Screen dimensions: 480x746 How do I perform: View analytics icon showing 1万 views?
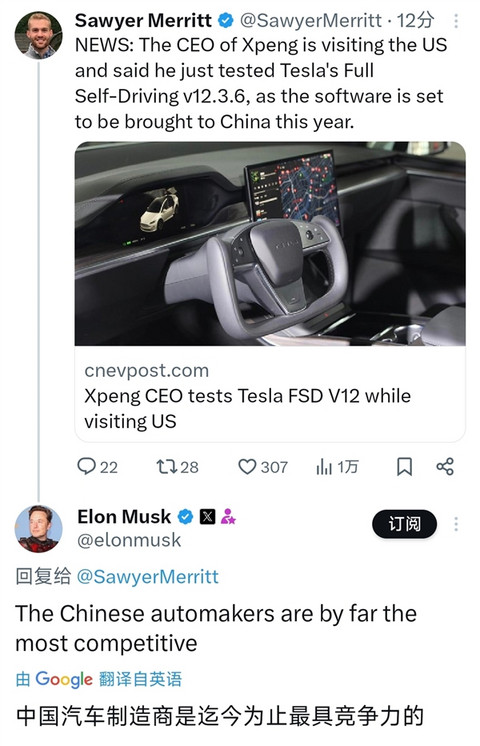pyautogui.click(x=324, y=467)
